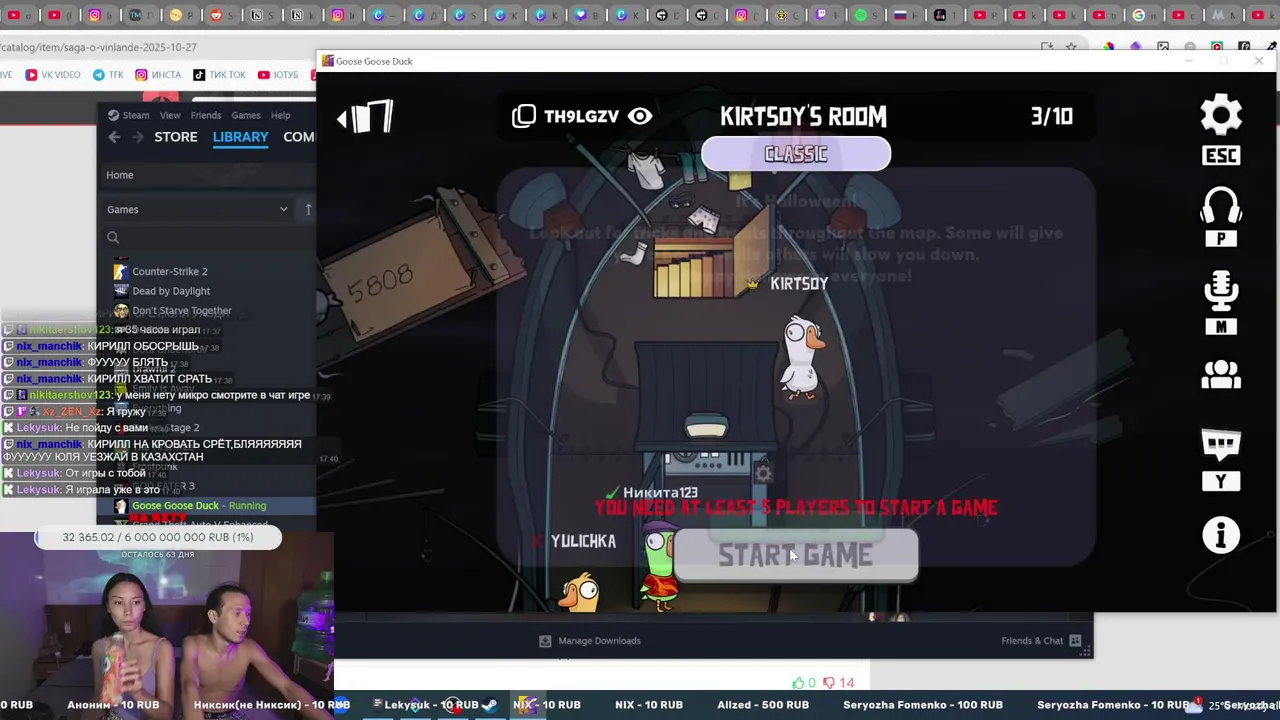Open the players list icon

pyautogui.click(x=1221, y=375)
